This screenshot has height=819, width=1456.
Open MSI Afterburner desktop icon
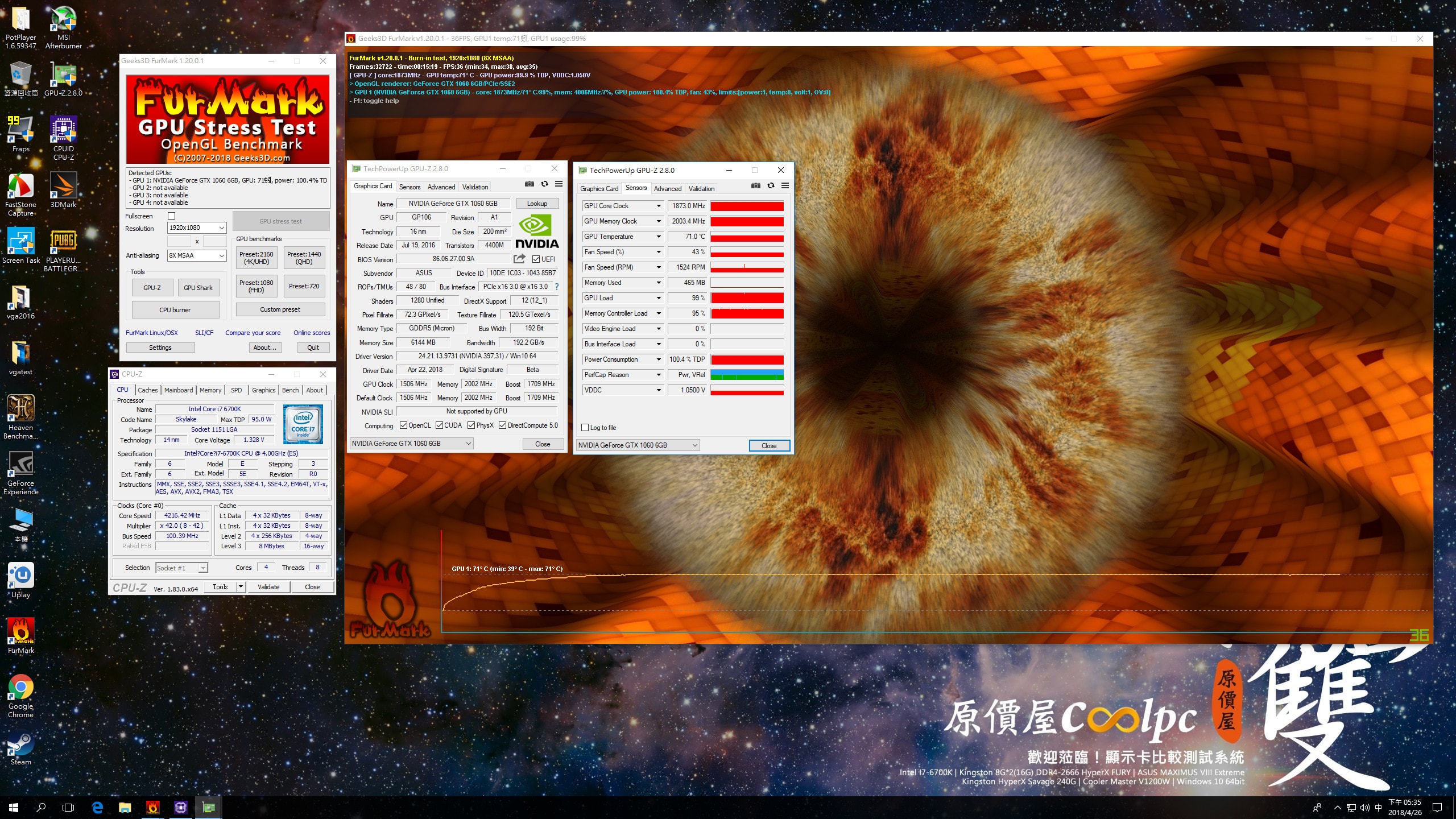(63, 28)
